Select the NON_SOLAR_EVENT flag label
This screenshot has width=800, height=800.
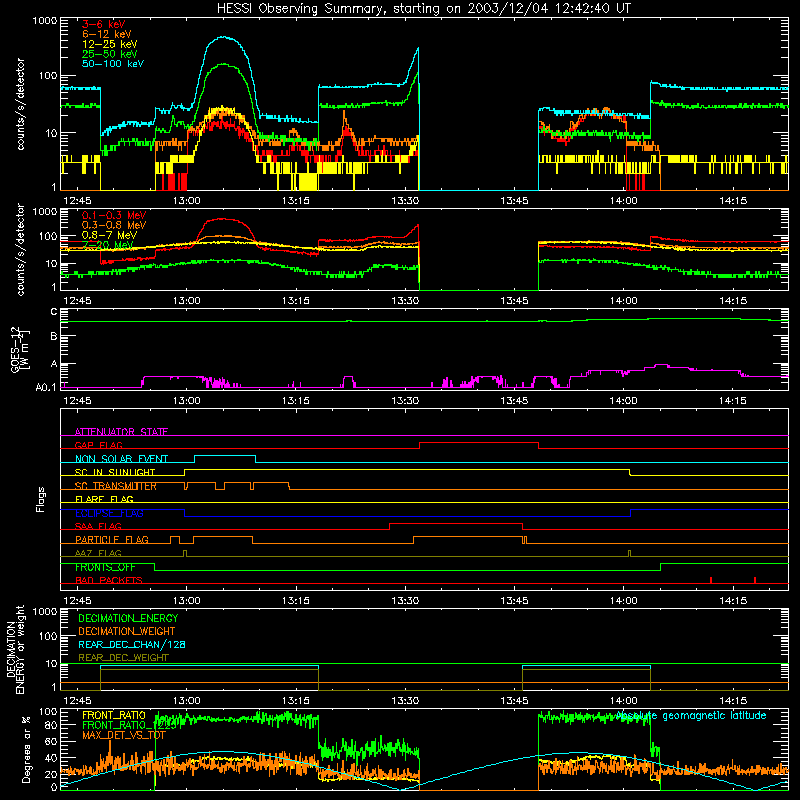121,459
